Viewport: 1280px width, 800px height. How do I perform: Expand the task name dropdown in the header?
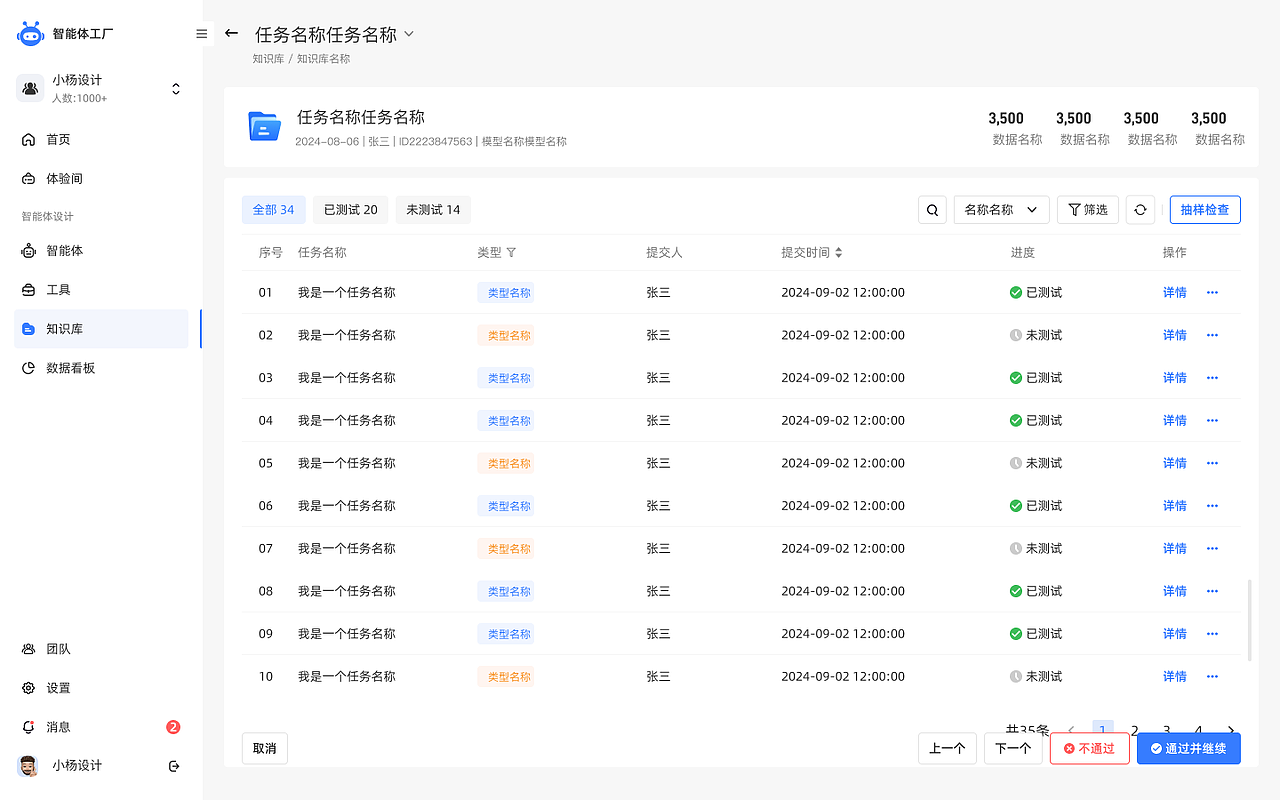coord(408,33)
